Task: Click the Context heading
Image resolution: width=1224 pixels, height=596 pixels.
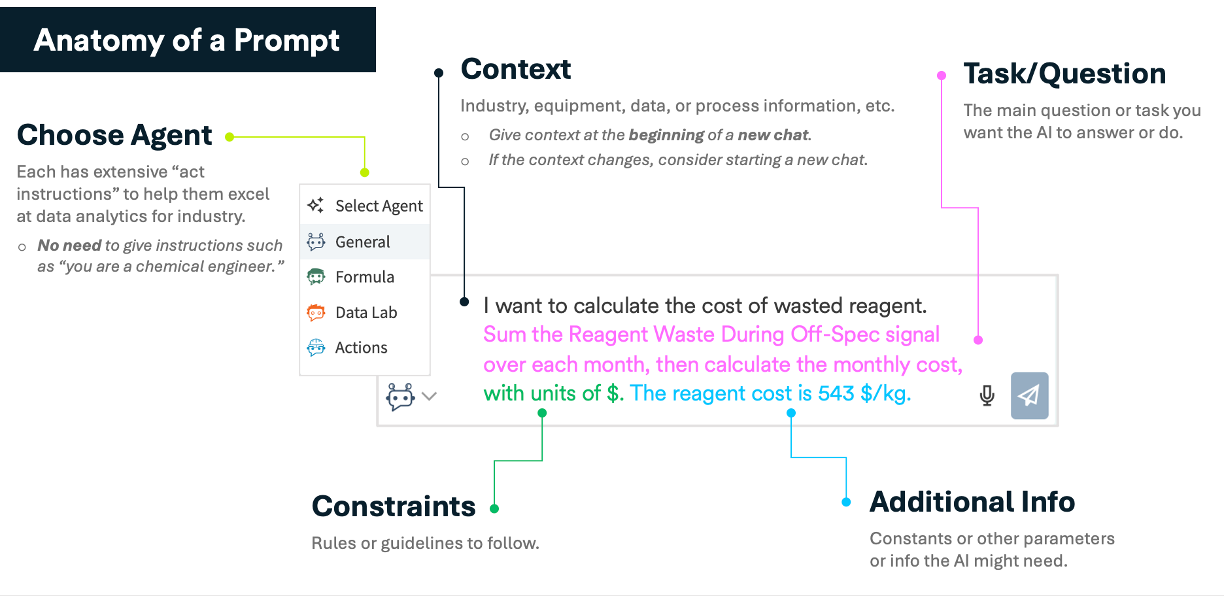Action: 515,69
